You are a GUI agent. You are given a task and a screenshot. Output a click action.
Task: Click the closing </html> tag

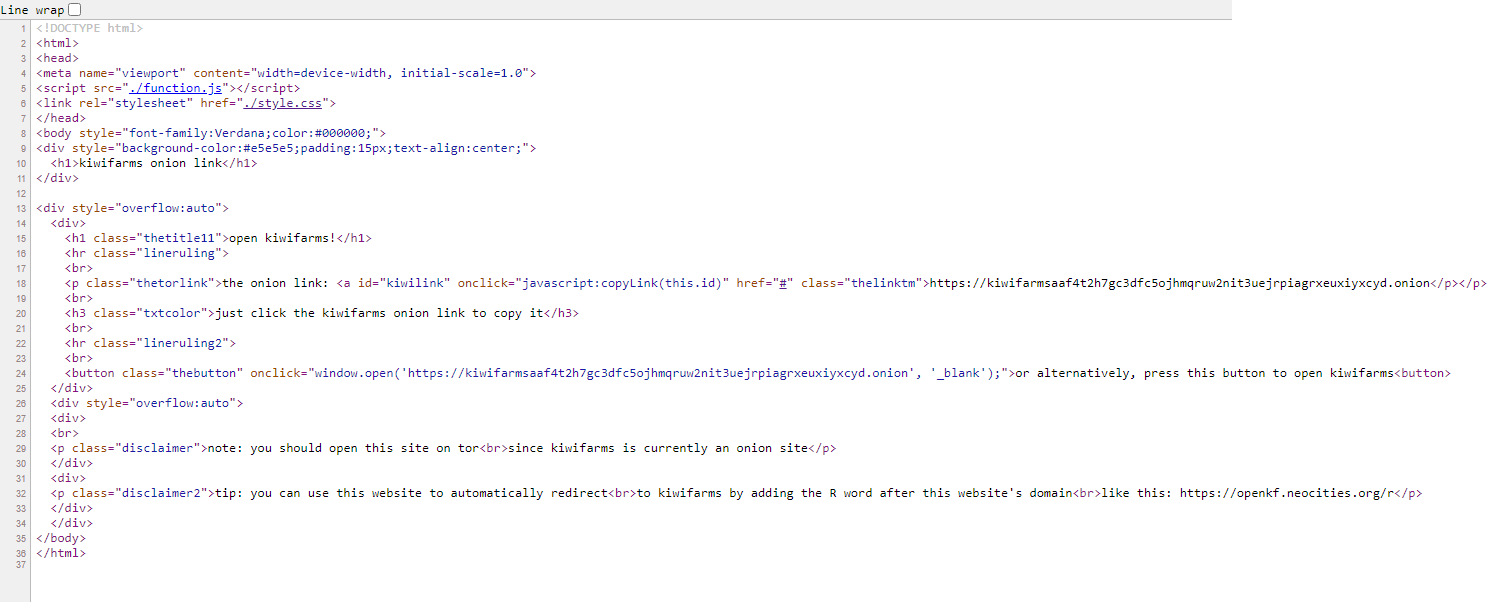(x=61, y=552)
